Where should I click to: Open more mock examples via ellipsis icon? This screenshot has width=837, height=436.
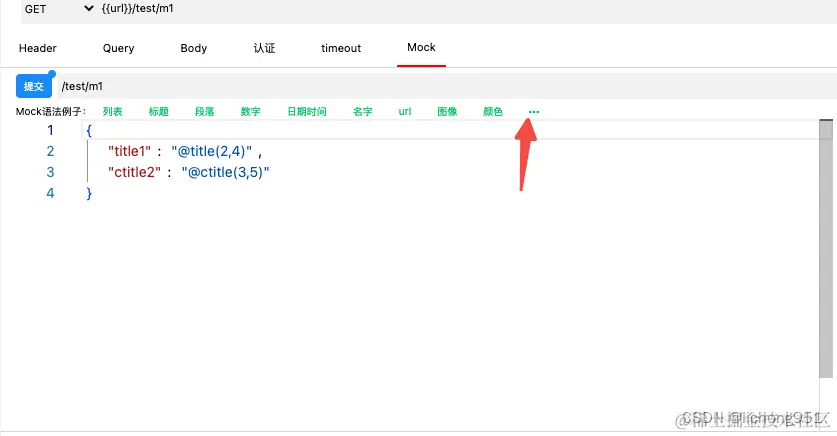tap(534, 112)
